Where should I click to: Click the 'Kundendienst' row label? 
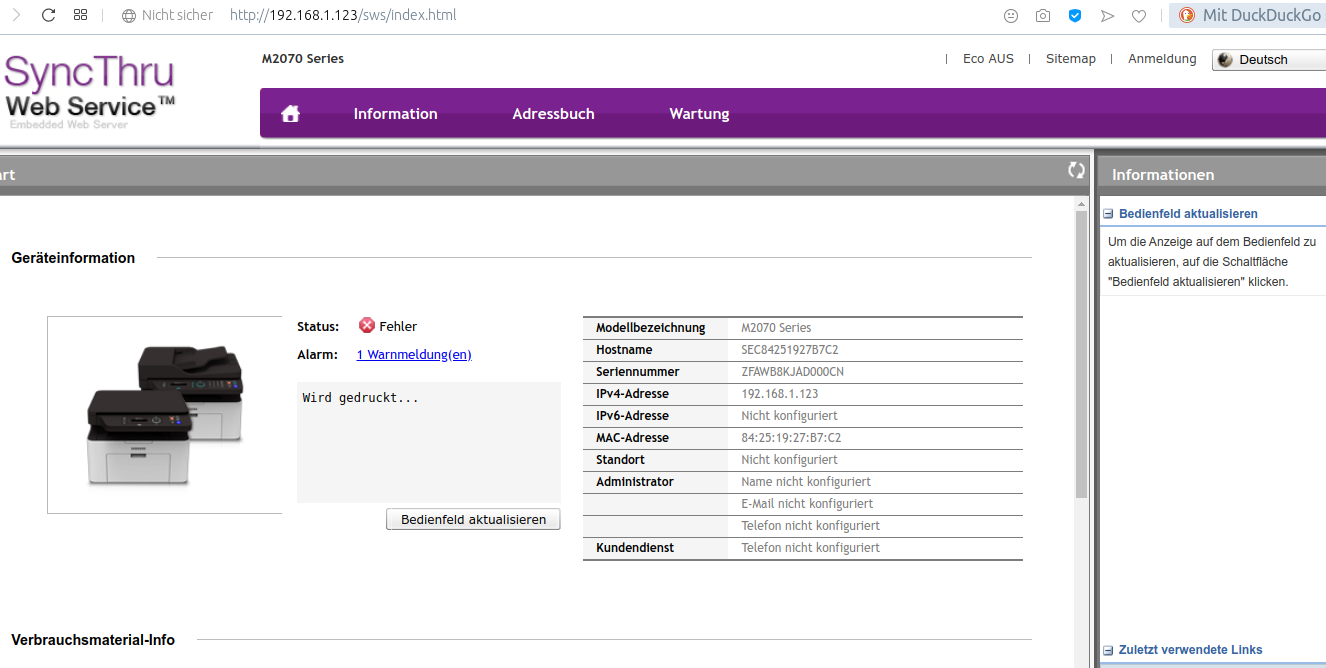[x=635, y=548]
